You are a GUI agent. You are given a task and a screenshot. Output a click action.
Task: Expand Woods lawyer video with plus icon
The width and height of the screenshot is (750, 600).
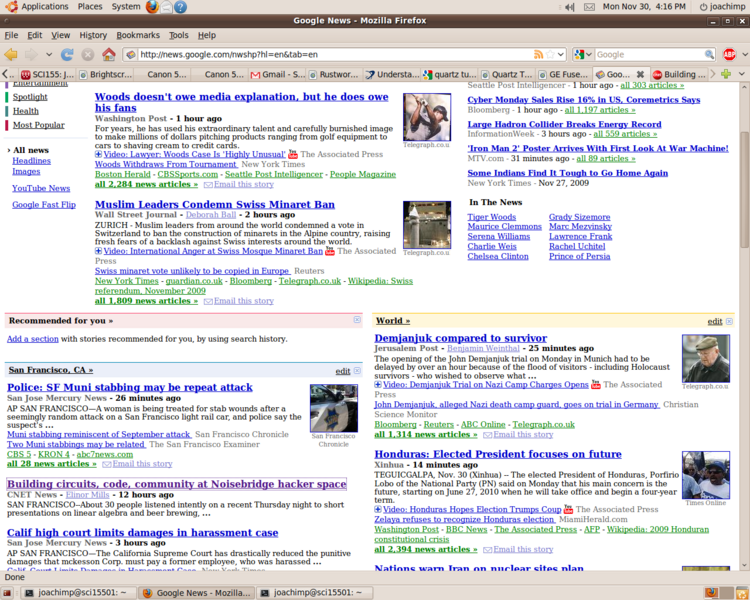98,154
